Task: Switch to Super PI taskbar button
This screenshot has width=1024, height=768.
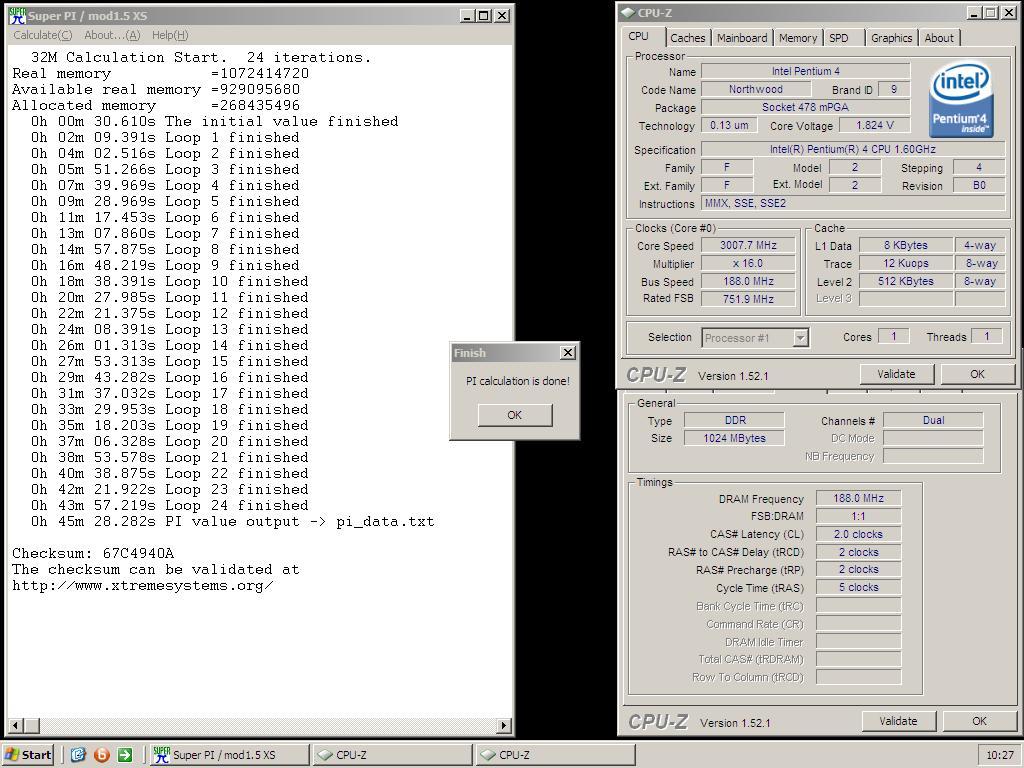Action: tap(229, 755)
